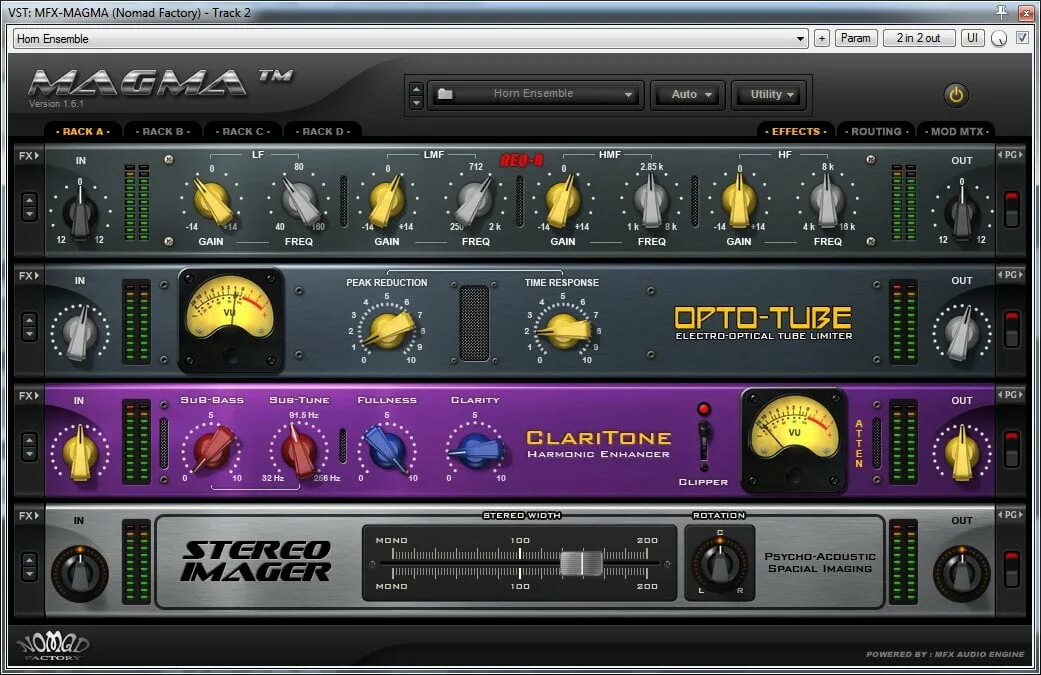Click the ClariTone SUB-TUNE knob
Screen dimensions: 1041x675
pyautogui.click(x=299, y=450)
